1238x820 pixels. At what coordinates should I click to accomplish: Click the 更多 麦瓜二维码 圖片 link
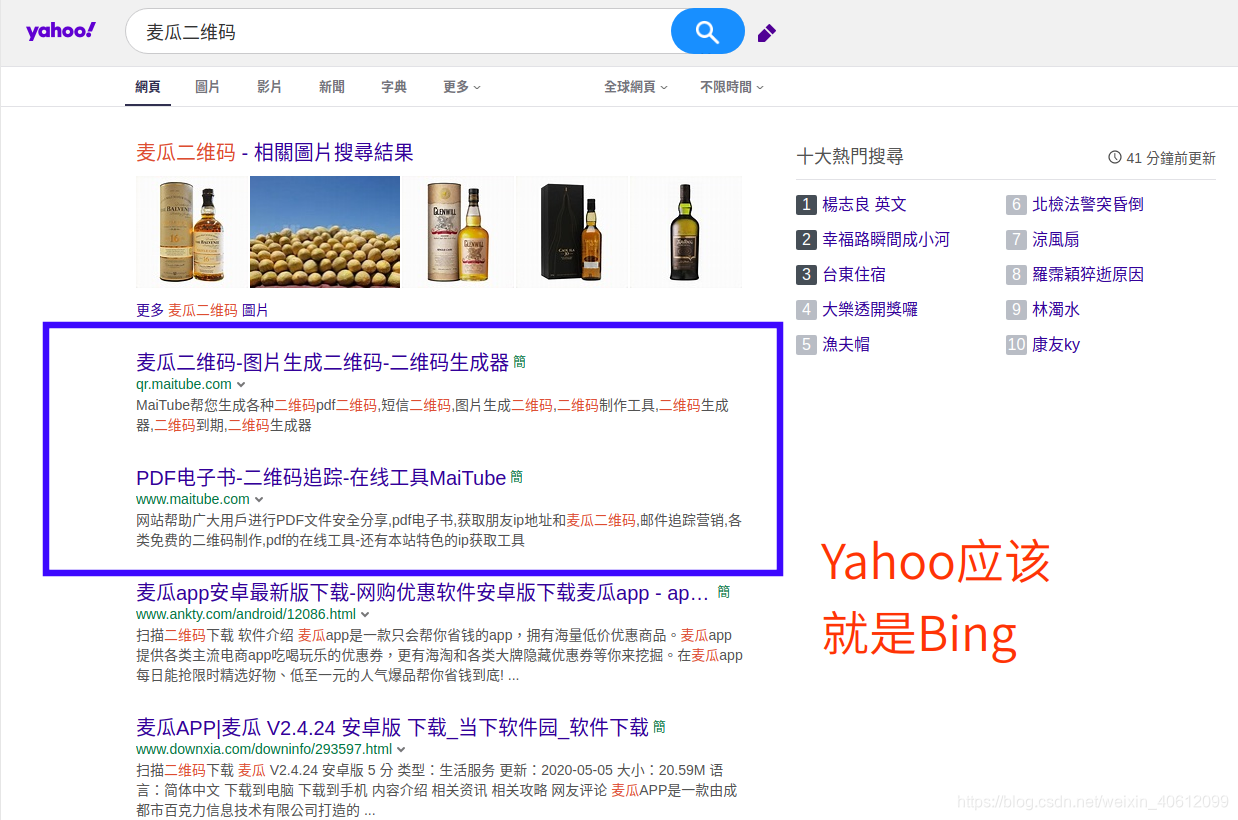point(202,311)
